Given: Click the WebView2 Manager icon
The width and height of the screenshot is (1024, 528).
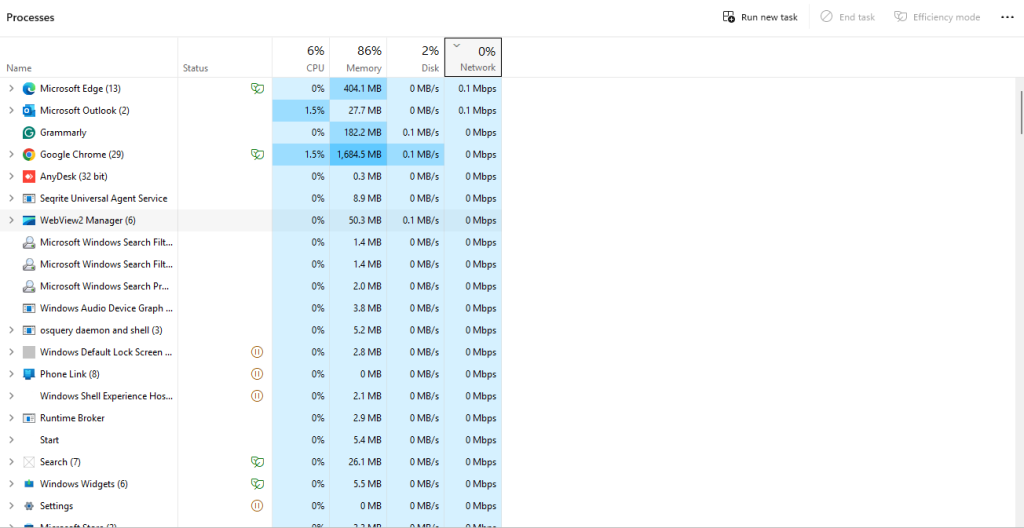Looking at the screenshot, I should [x=29, y=220].
